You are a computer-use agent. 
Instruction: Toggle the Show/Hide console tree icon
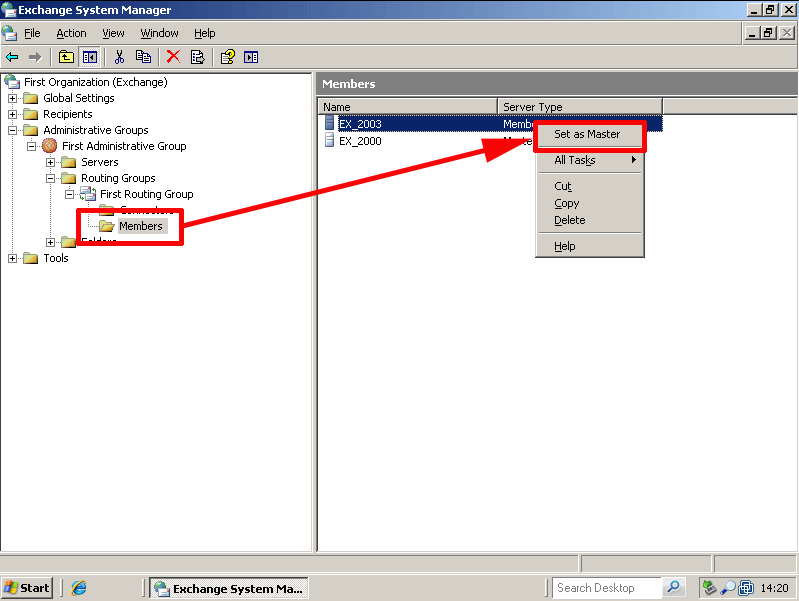[90, 57]
